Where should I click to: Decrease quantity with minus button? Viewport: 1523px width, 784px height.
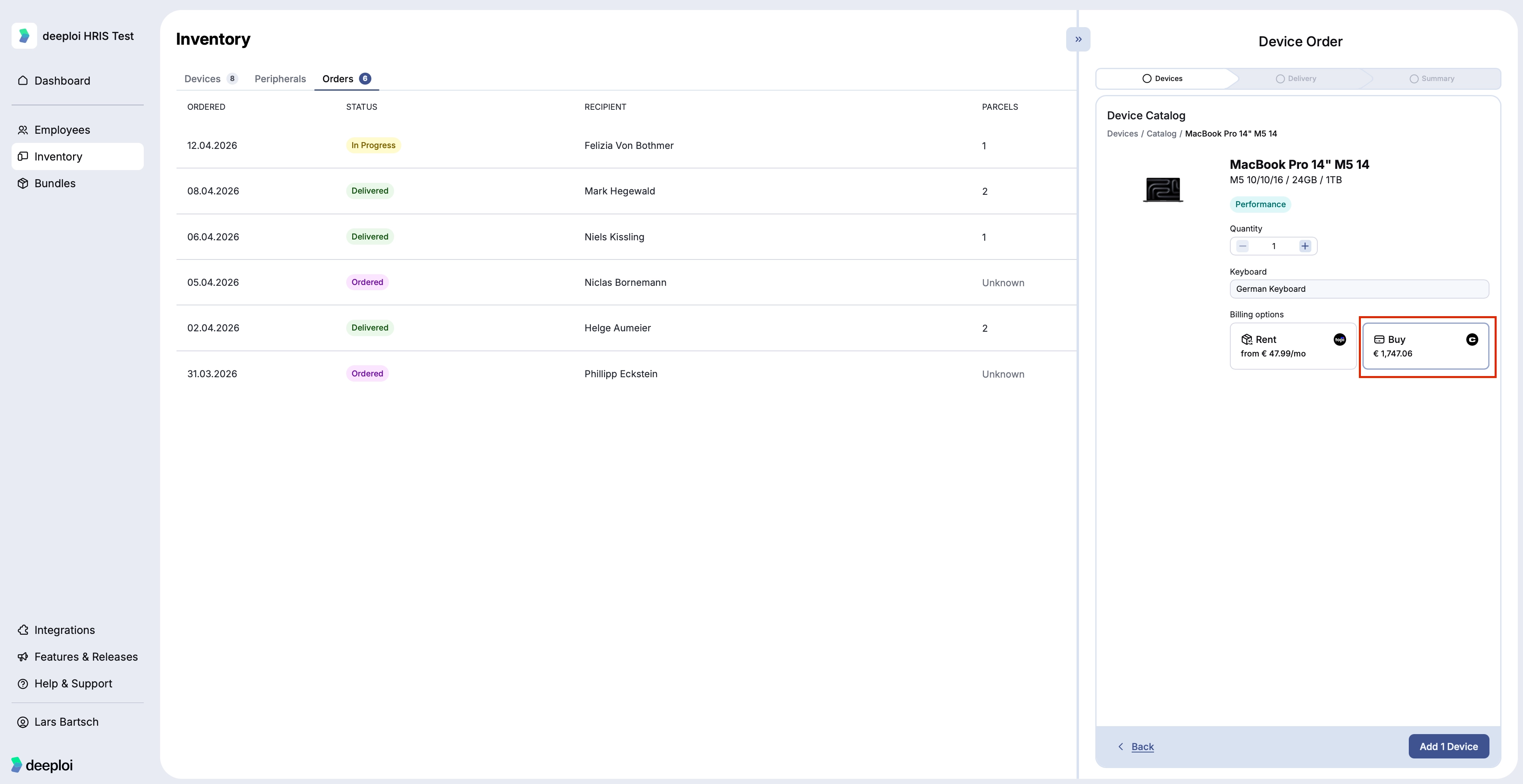point(1243,246)
